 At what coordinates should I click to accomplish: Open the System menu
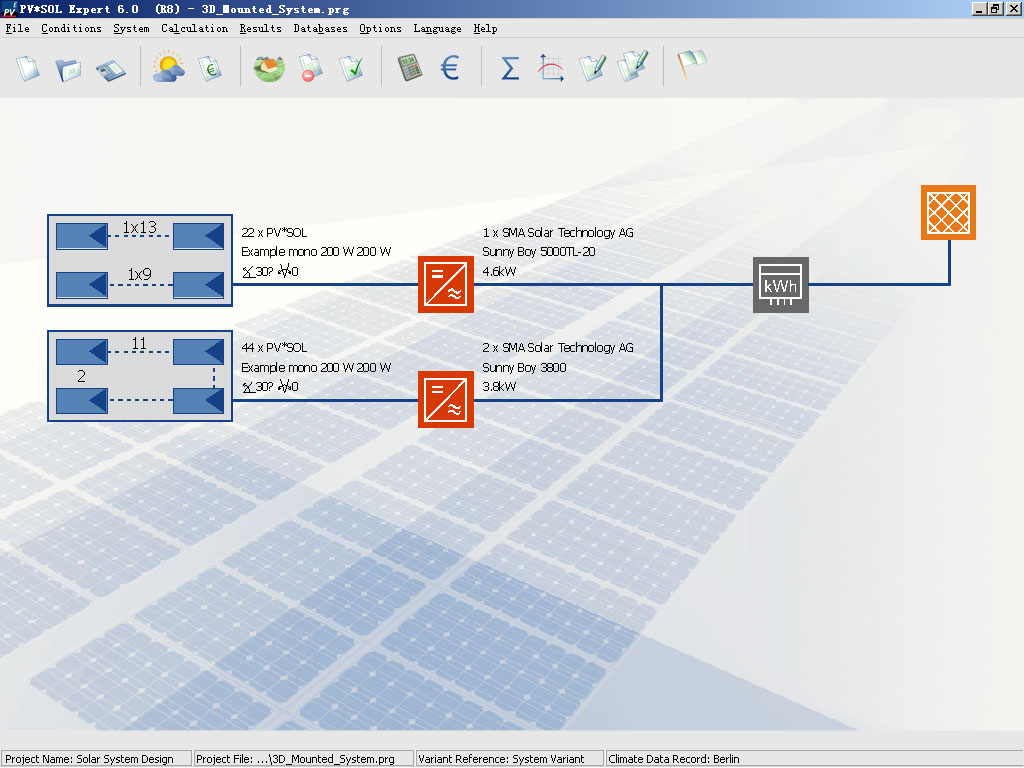click(x=131, y=29)
